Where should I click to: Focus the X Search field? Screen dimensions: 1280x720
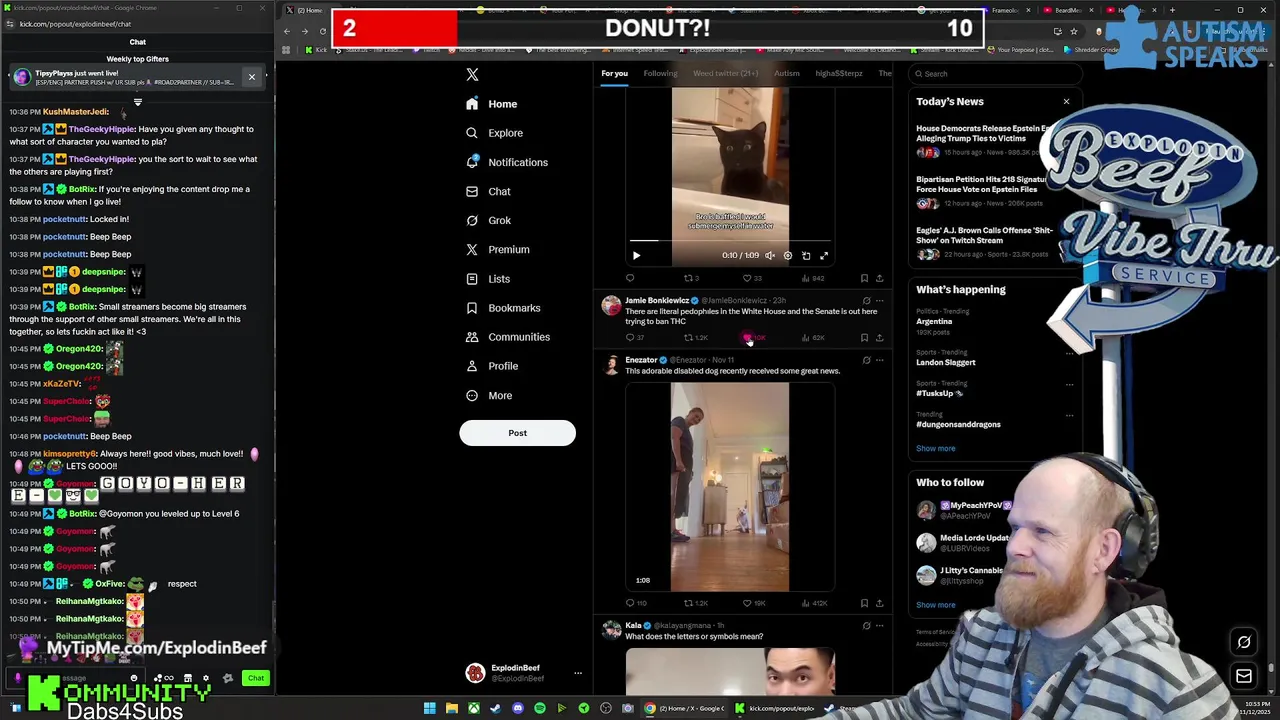(995, 73)
